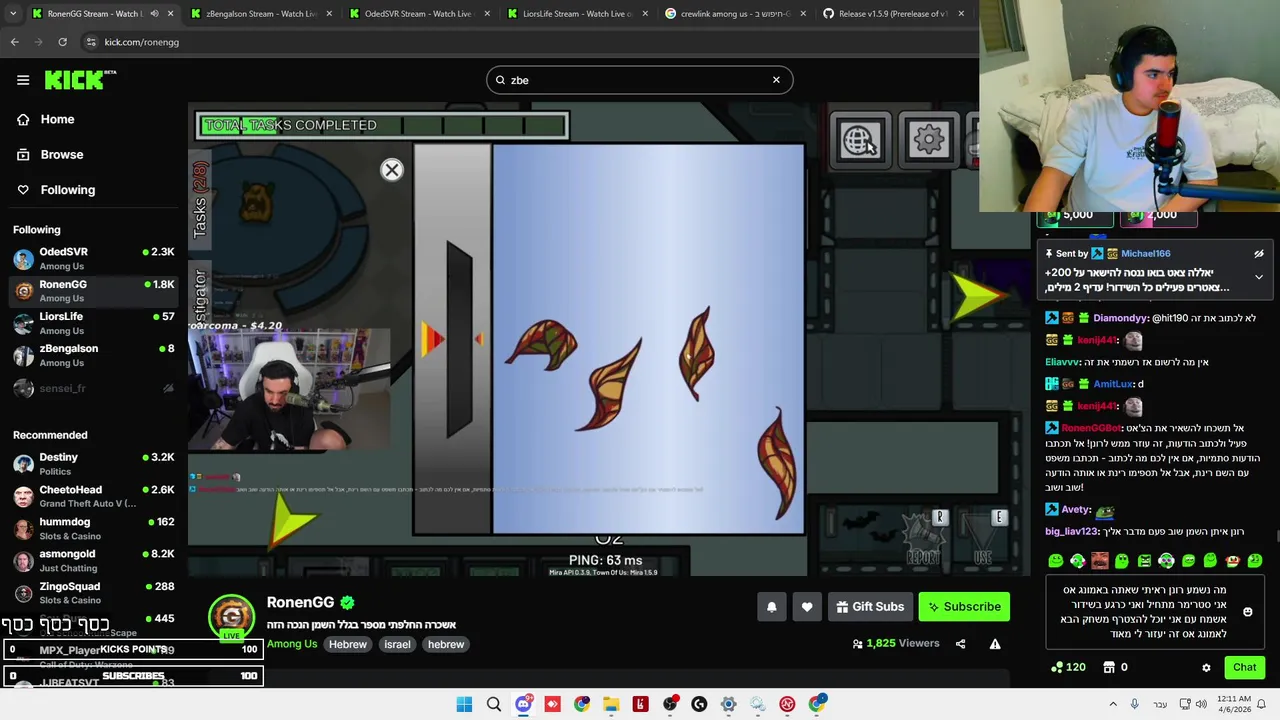The width and height of the screenshot is (1280, 720).
Task: Open the Among Us category link
Action: point(292,644)
